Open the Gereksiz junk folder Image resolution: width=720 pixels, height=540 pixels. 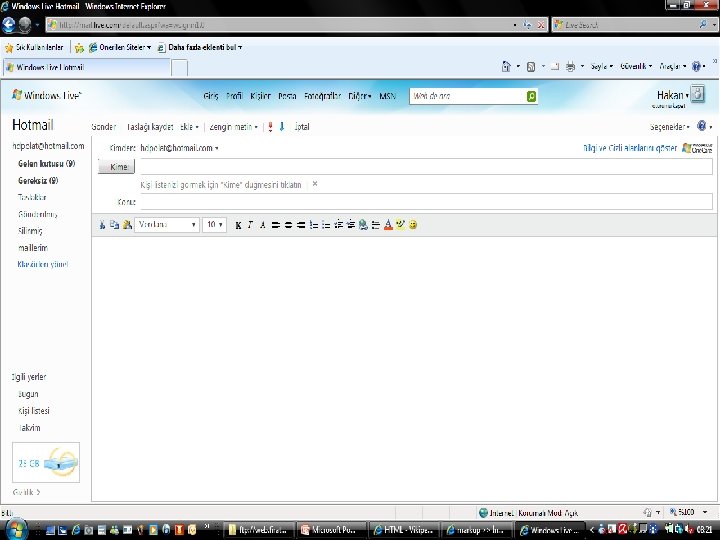click(x=38, y=180)
